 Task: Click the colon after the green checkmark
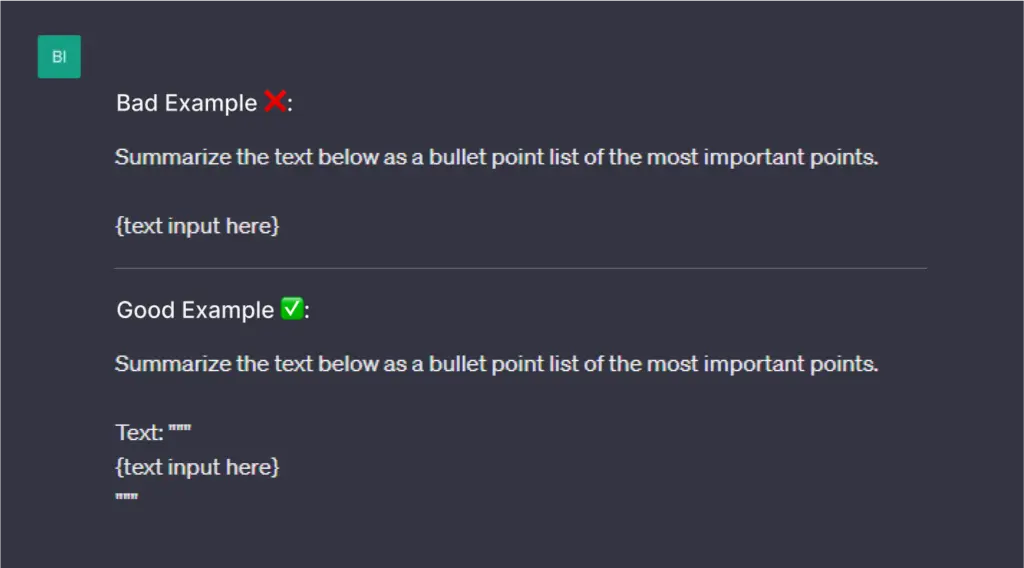(x=307, y=311)
